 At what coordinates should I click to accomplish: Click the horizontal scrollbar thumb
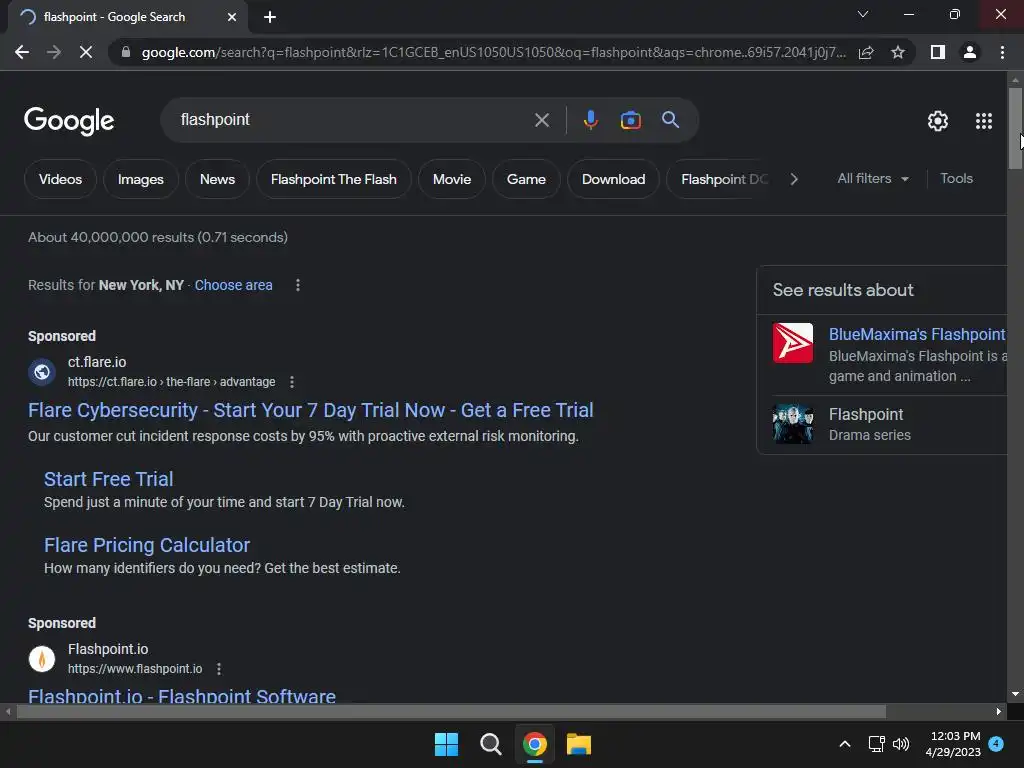click(x=451, y=712)
